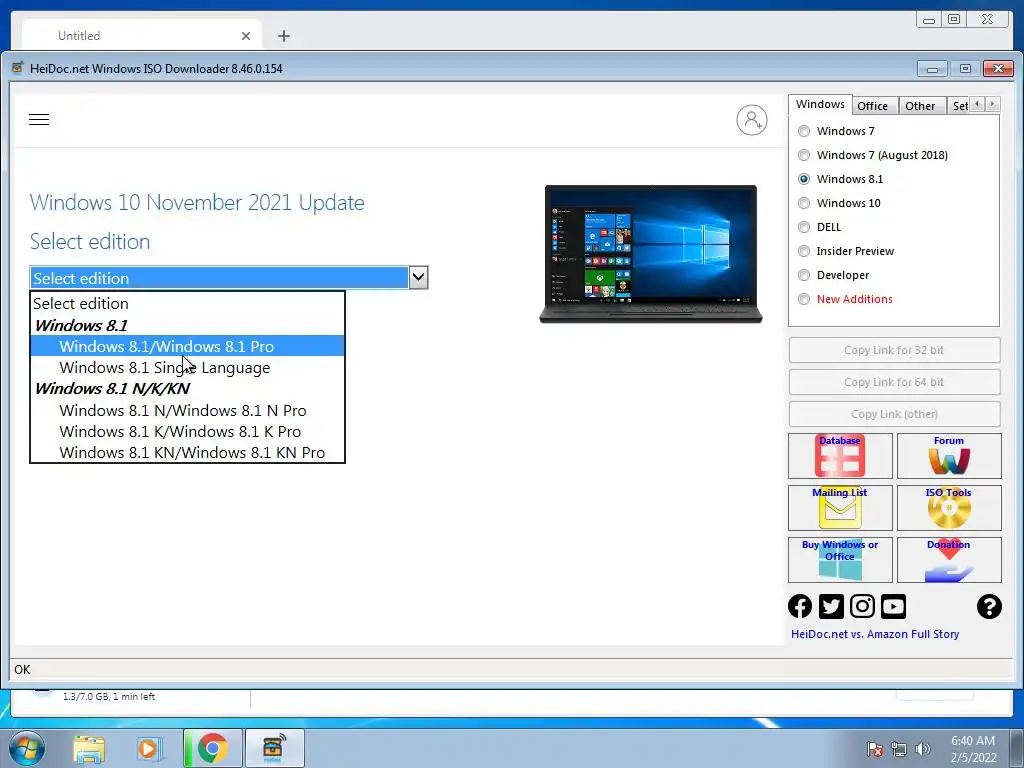Viewport: 1024px width, 768px height.
Task: Open HeiDoc.net vs. Amazon Full Story link
Action: pos(874,634)
